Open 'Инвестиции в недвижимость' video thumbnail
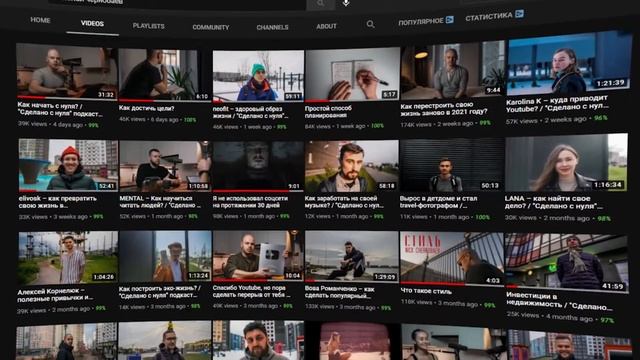This screenshot has height=360, width=640. [567, 263]
